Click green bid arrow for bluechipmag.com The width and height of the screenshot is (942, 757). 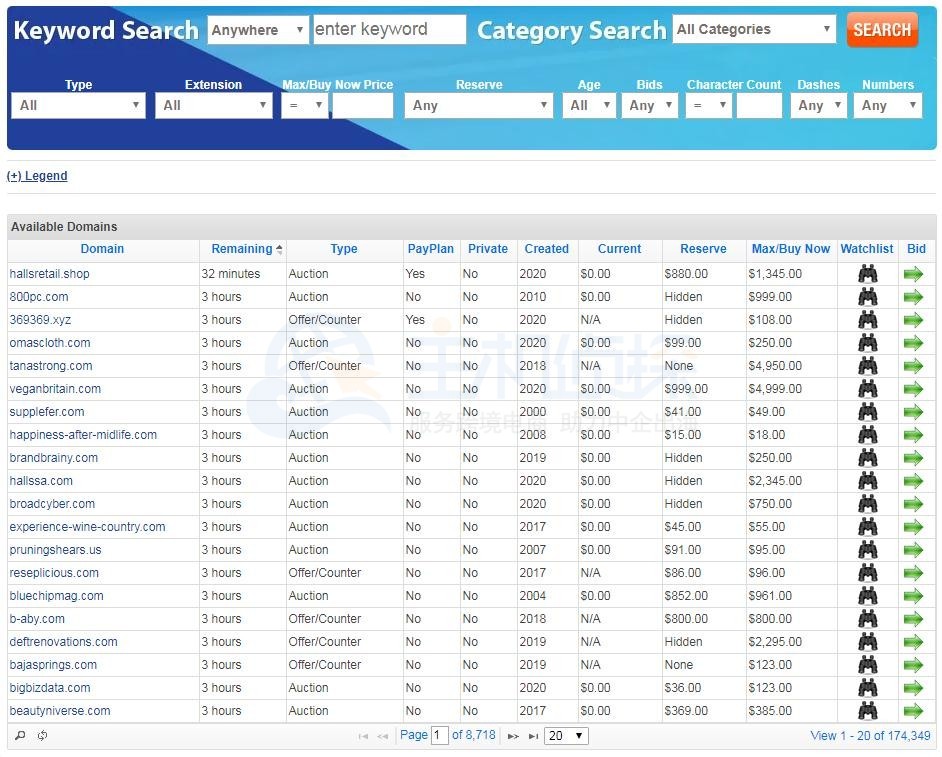(x=913, y=596)
